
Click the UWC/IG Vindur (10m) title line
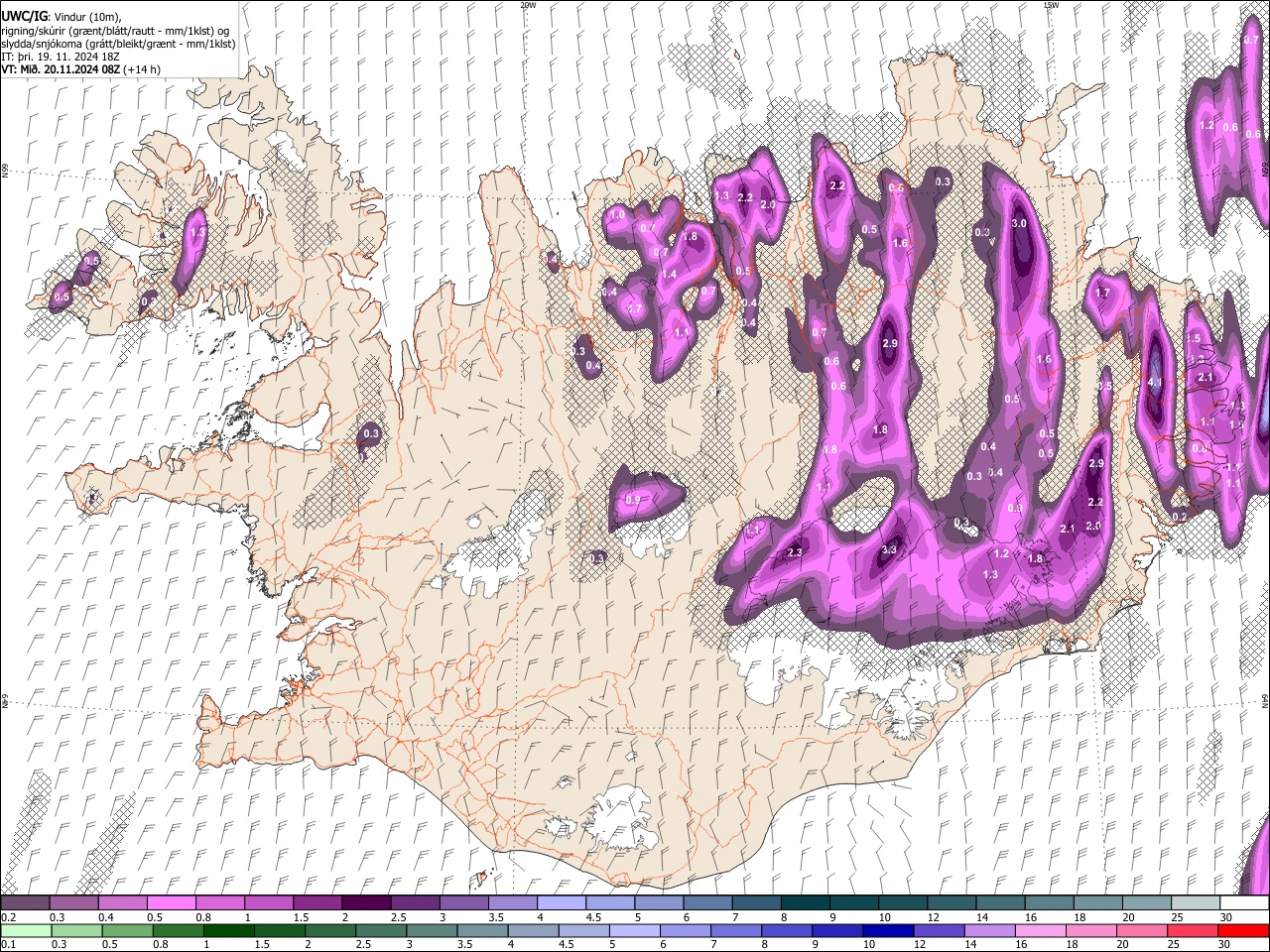[x=61, y=17]
